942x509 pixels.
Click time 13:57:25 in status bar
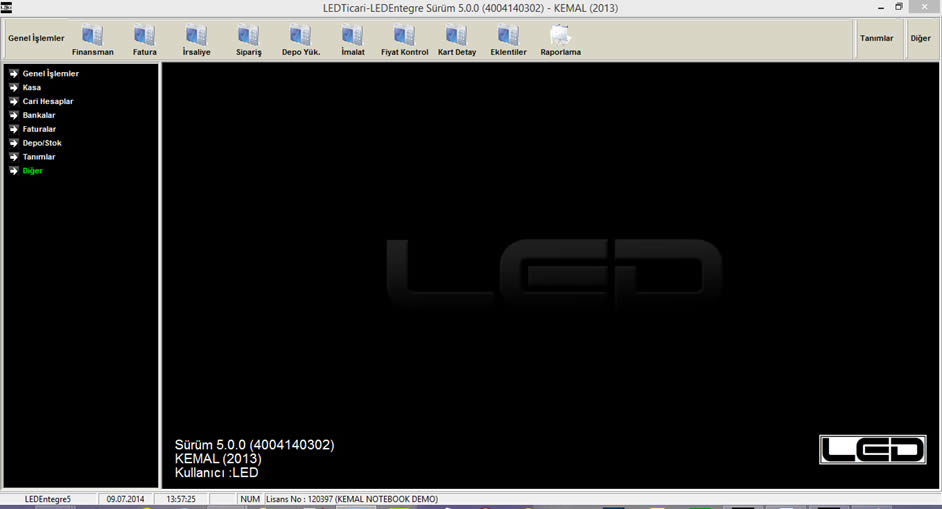point(181,499)
